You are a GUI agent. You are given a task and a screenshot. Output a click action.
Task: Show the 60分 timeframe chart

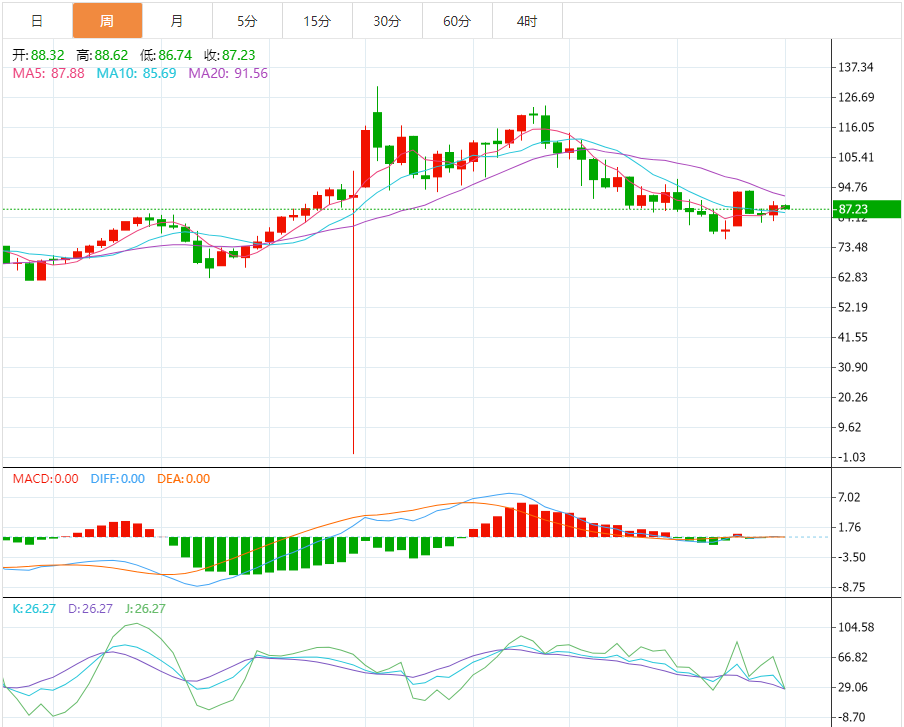pos(457,20)
